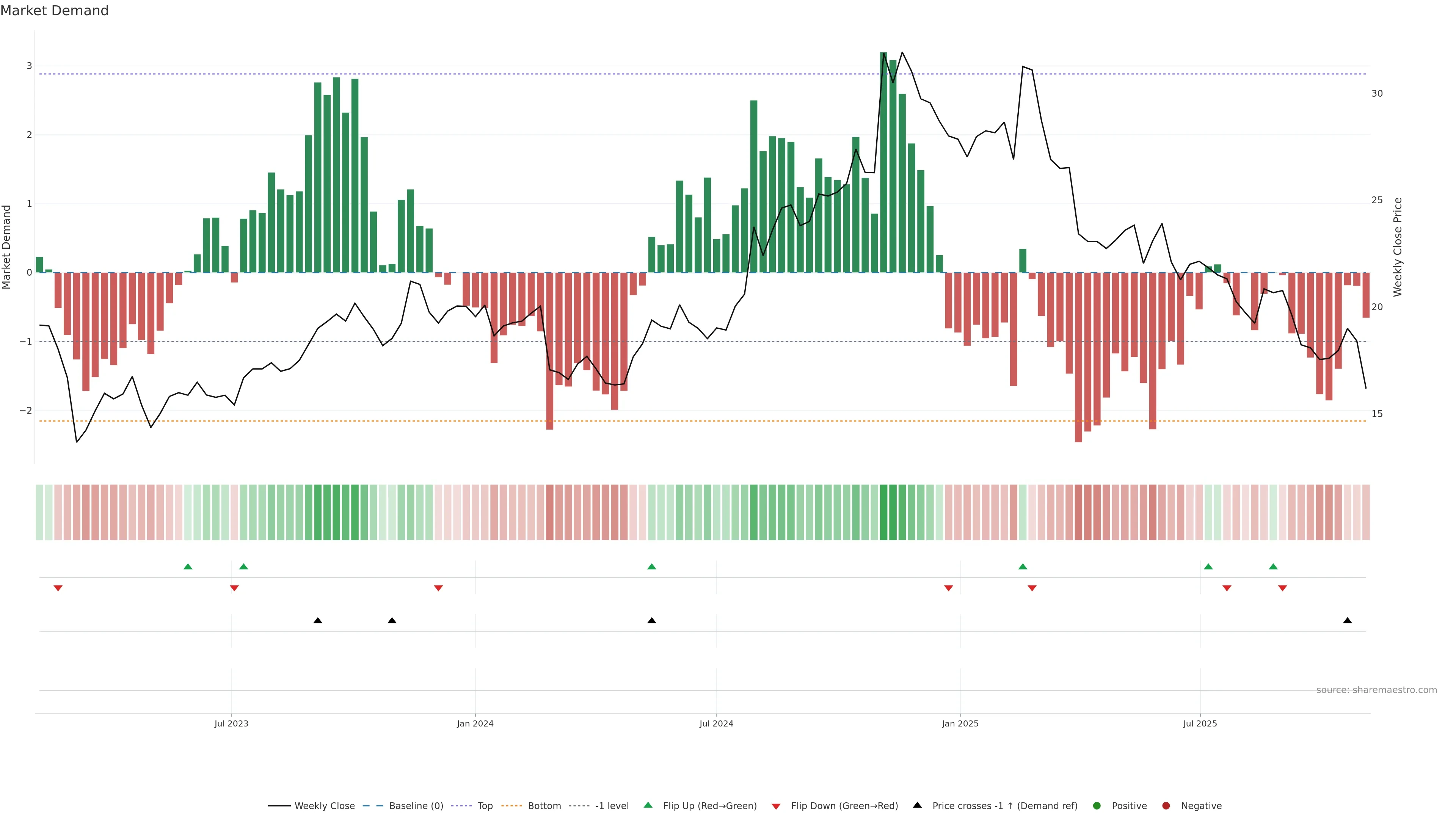Click the Weekly Close Price axis title

pos(1398,247)
